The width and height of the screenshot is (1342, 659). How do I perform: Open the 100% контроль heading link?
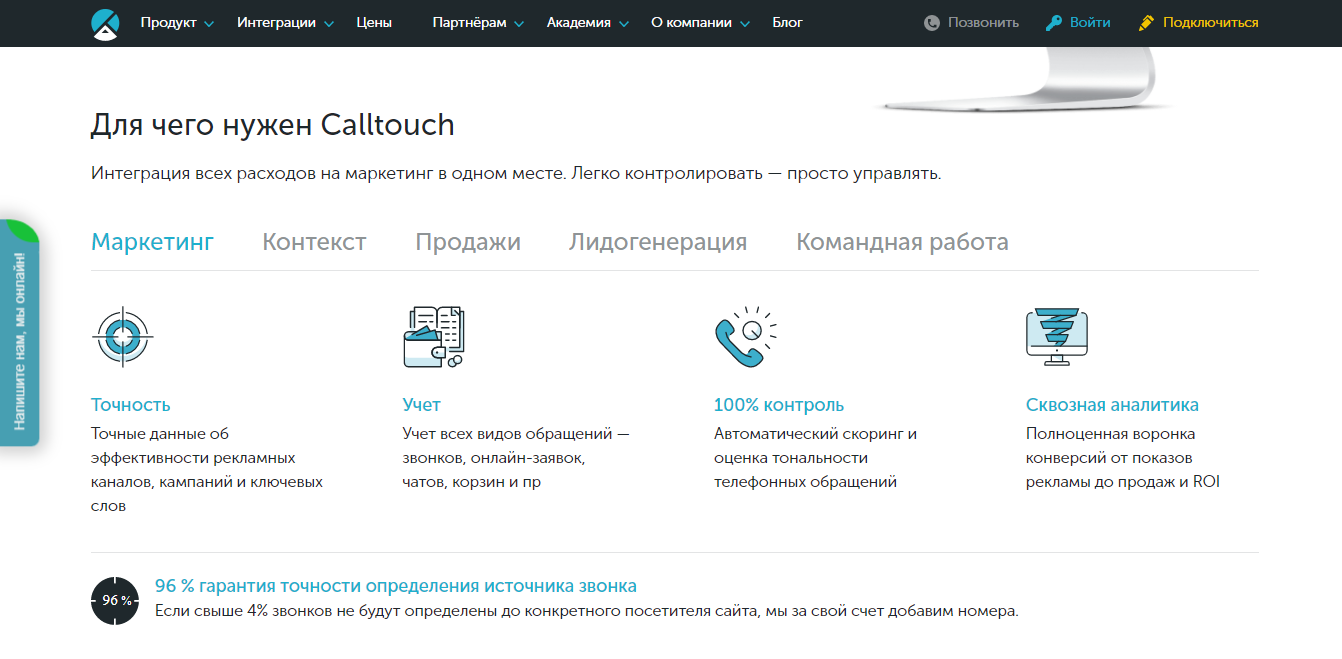click(779, 405)
